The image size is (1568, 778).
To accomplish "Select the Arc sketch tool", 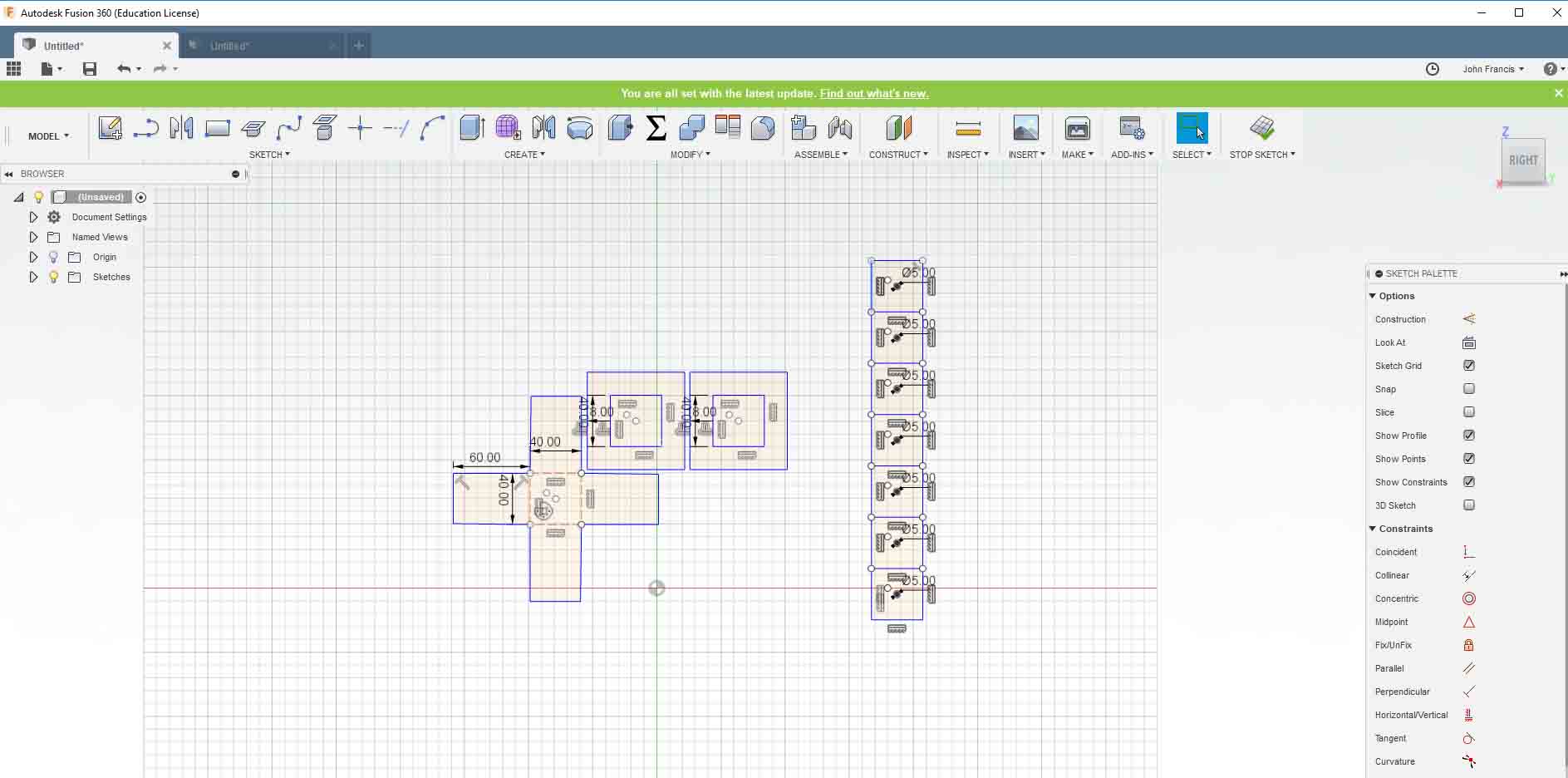I will click(431, 128).
